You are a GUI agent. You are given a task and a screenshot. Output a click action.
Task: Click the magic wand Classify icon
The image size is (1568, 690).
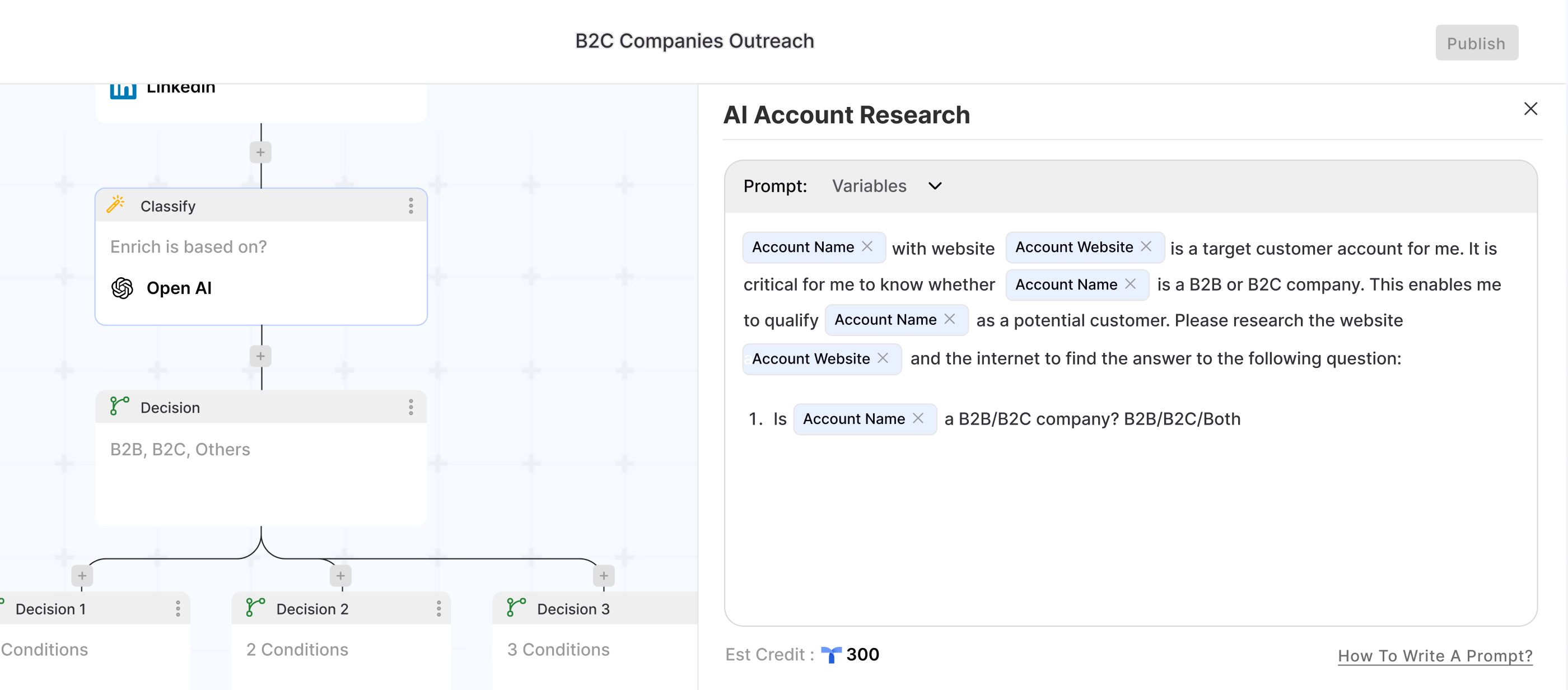pyautogui.click(x=116, y=204)
